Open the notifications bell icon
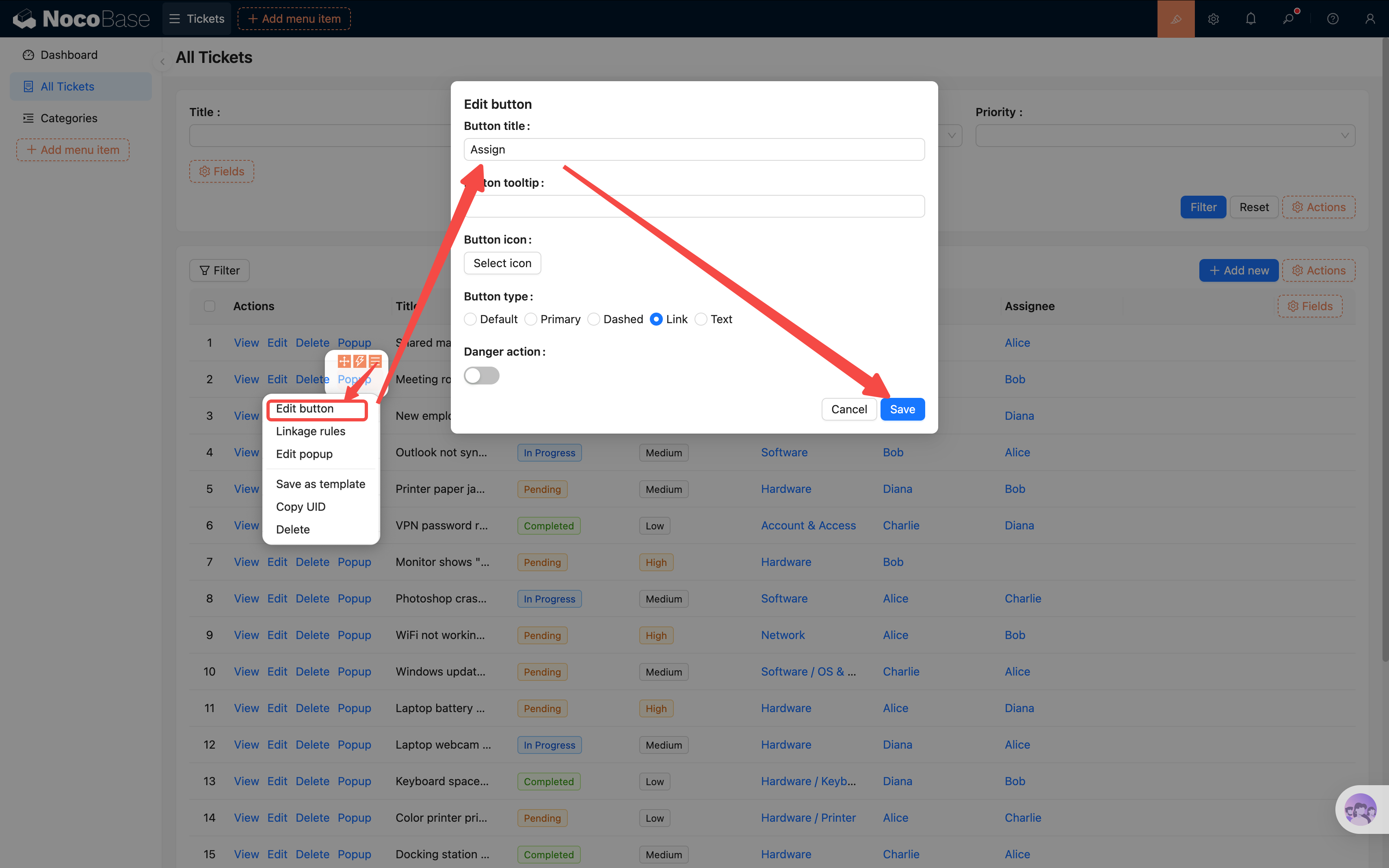Screen dimensions: 1389x868 tap(1251, 19)
